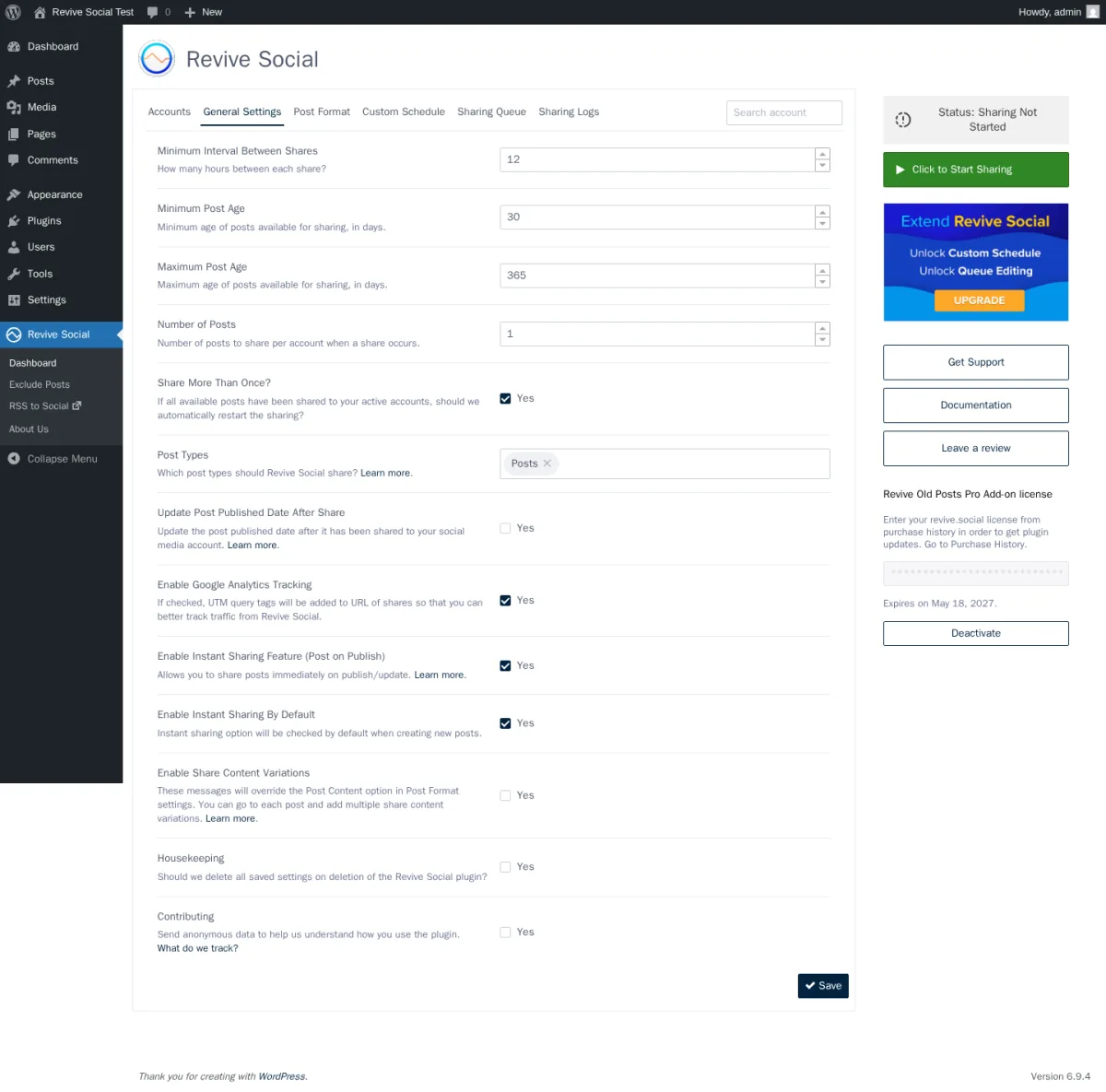
Task: Decrease Maximum Post Age value
Action: click(822, 281)
